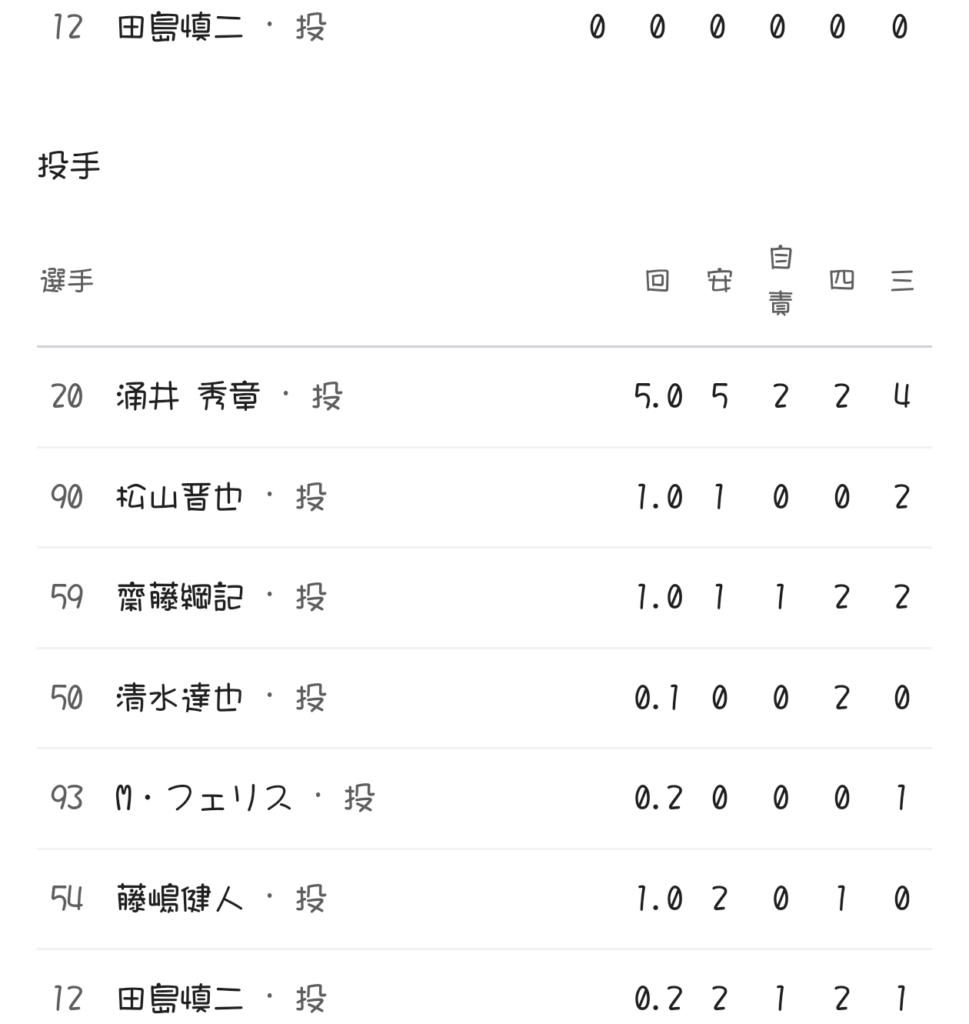Click the 四 walks column header

click(x=841, y=281)
